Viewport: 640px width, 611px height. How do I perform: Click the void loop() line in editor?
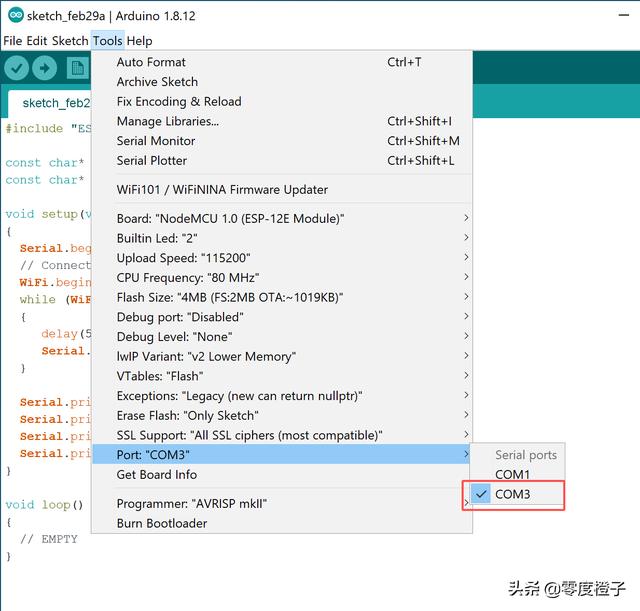pos(44,505)
